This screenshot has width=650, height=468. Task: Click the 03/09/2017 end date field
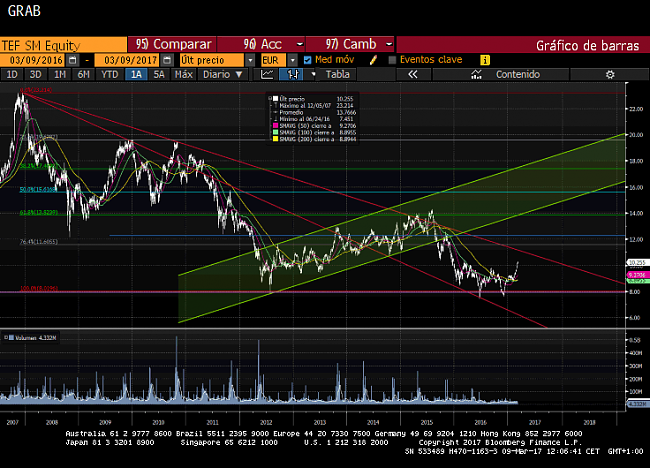click(128, 60)
